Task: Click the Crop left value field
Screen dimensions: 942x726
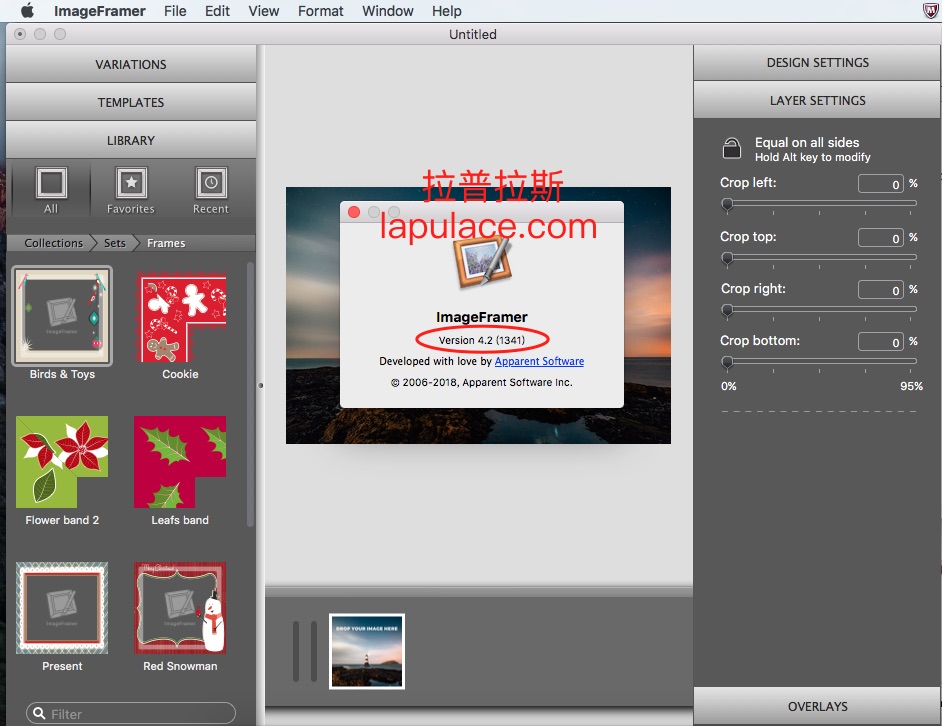Action: click(881, 184)
